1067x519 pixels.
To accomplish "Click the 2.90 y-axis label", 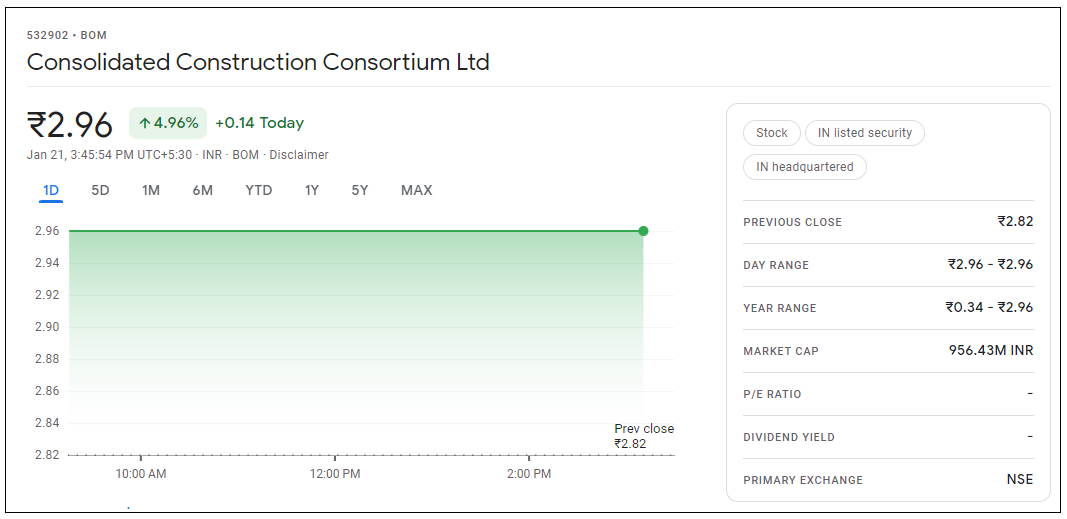I will point(47,327).
